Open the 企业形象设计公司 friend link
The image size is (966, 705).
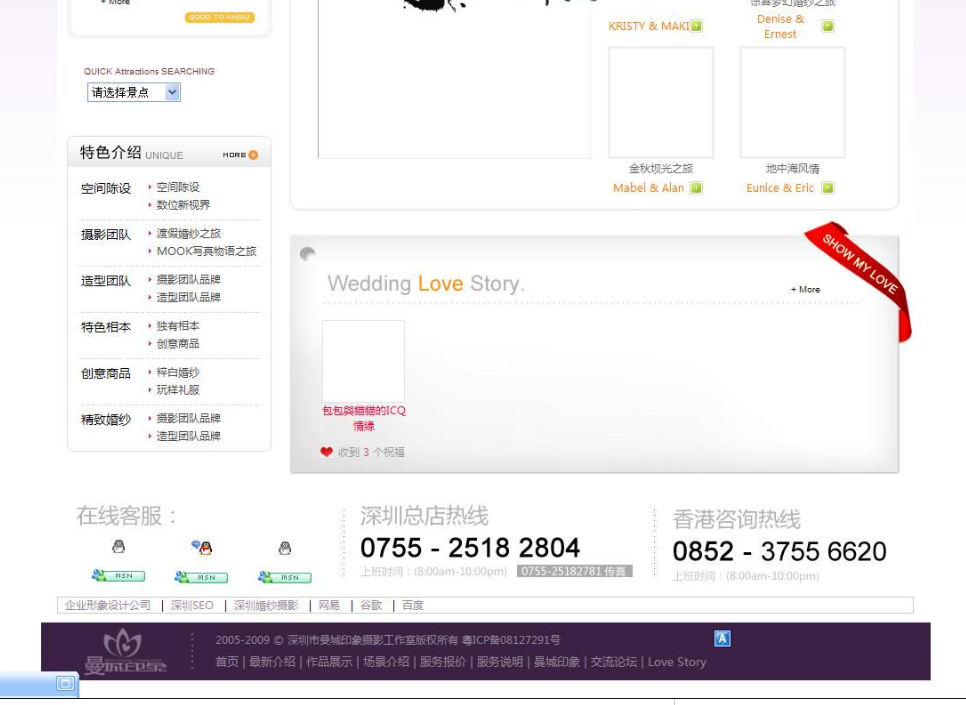pyautogui.click(x=108, y=605)
